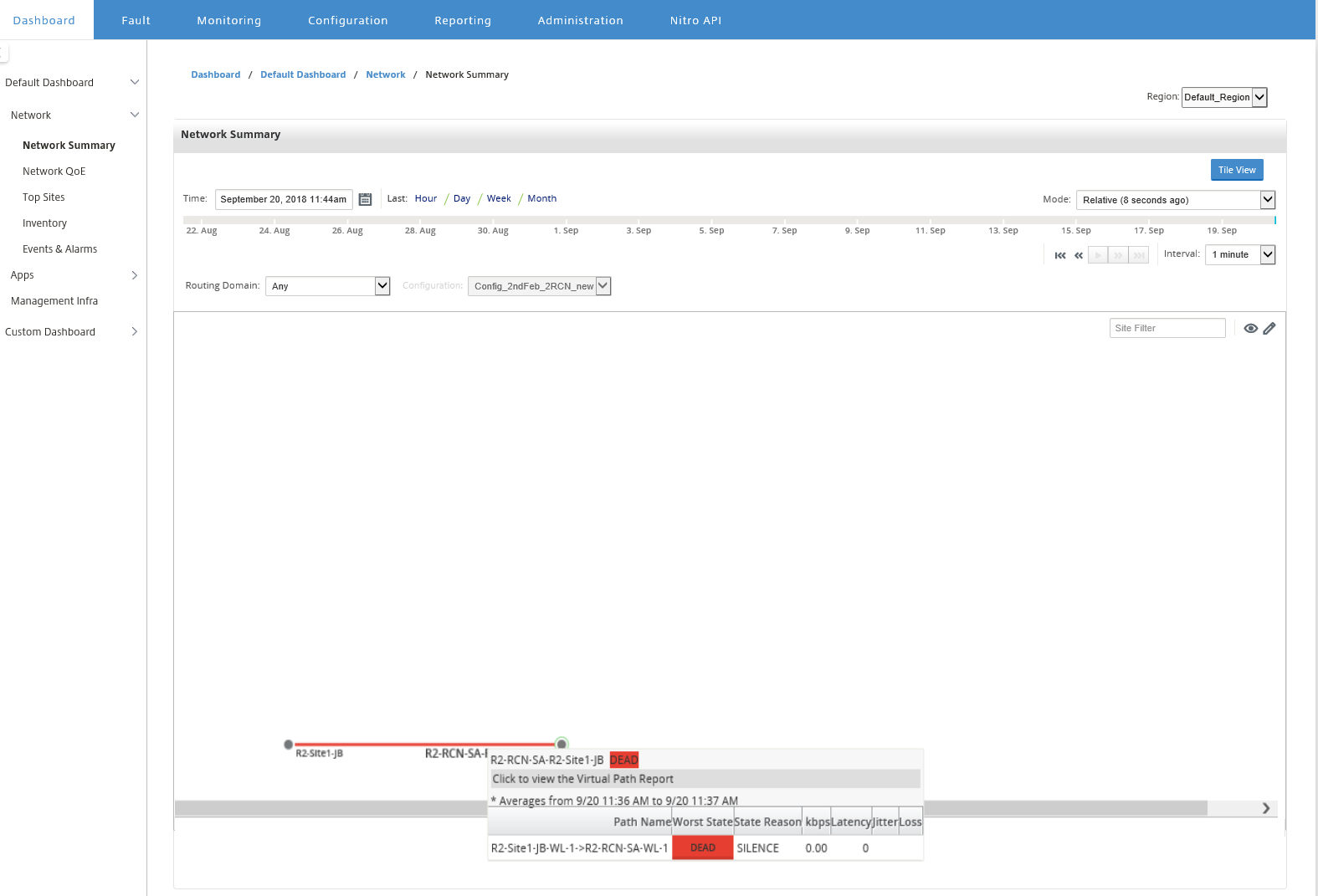Screen dimensions: 1318x896
Task: Click the play button in timeline controls
Action: 1098,255
